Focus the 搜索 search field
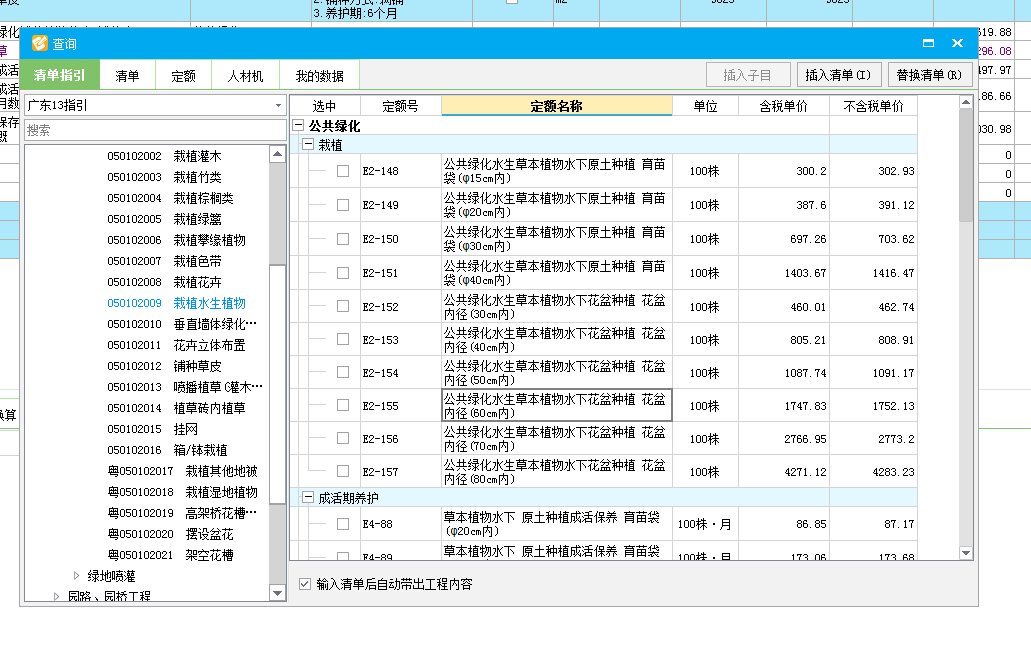The height and width of the screenshot is (661, 1031). [x=155, y=130]
